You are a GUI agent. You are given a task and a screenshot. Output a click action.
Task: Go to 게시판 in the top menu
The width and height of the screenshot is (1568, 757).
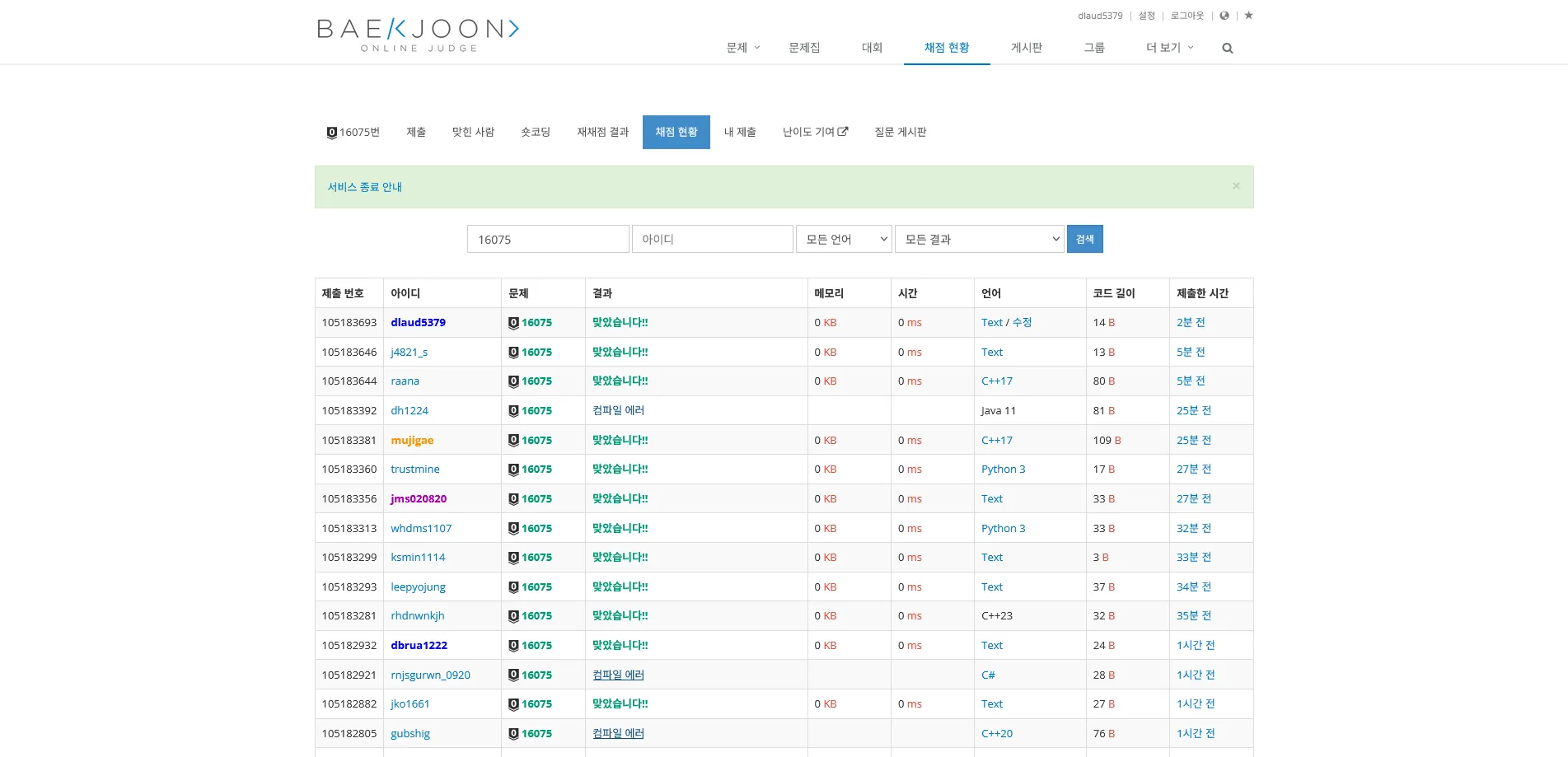[1026, 48]
